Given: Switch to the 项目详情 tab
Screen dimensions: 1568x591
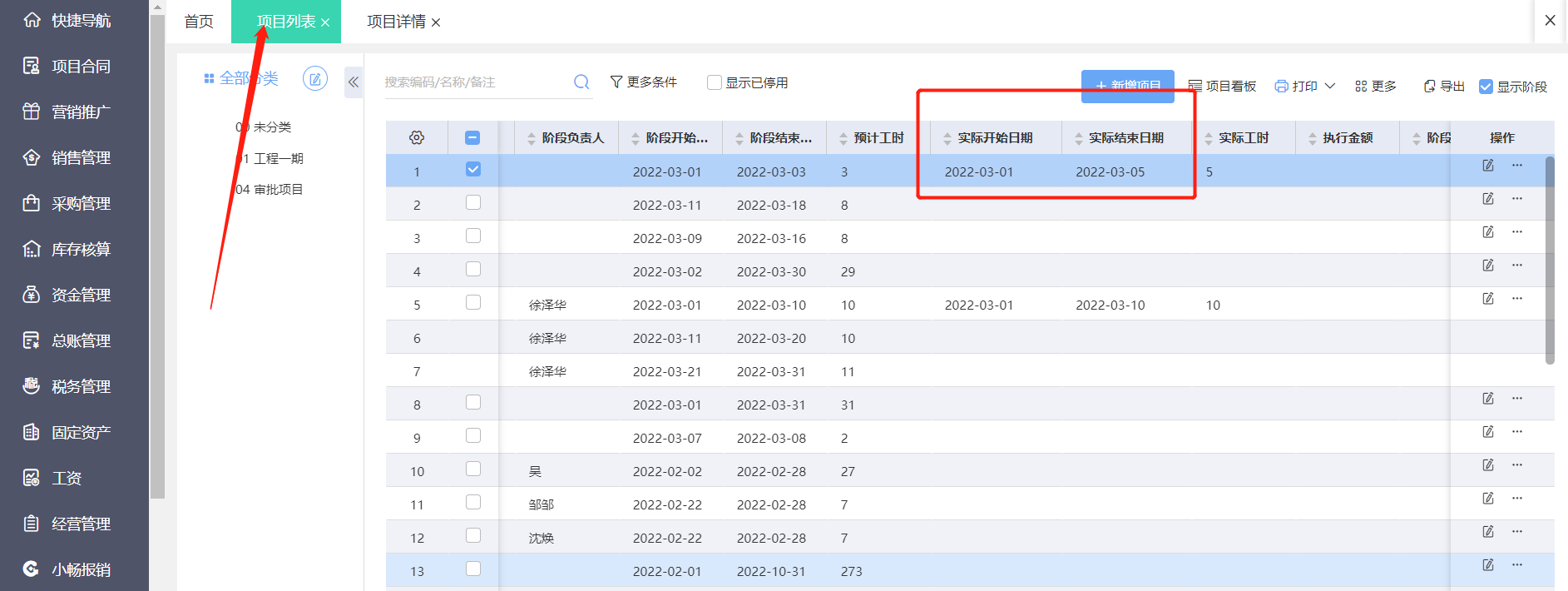Looking at the screenshot, I should click(x=396, y=22).
